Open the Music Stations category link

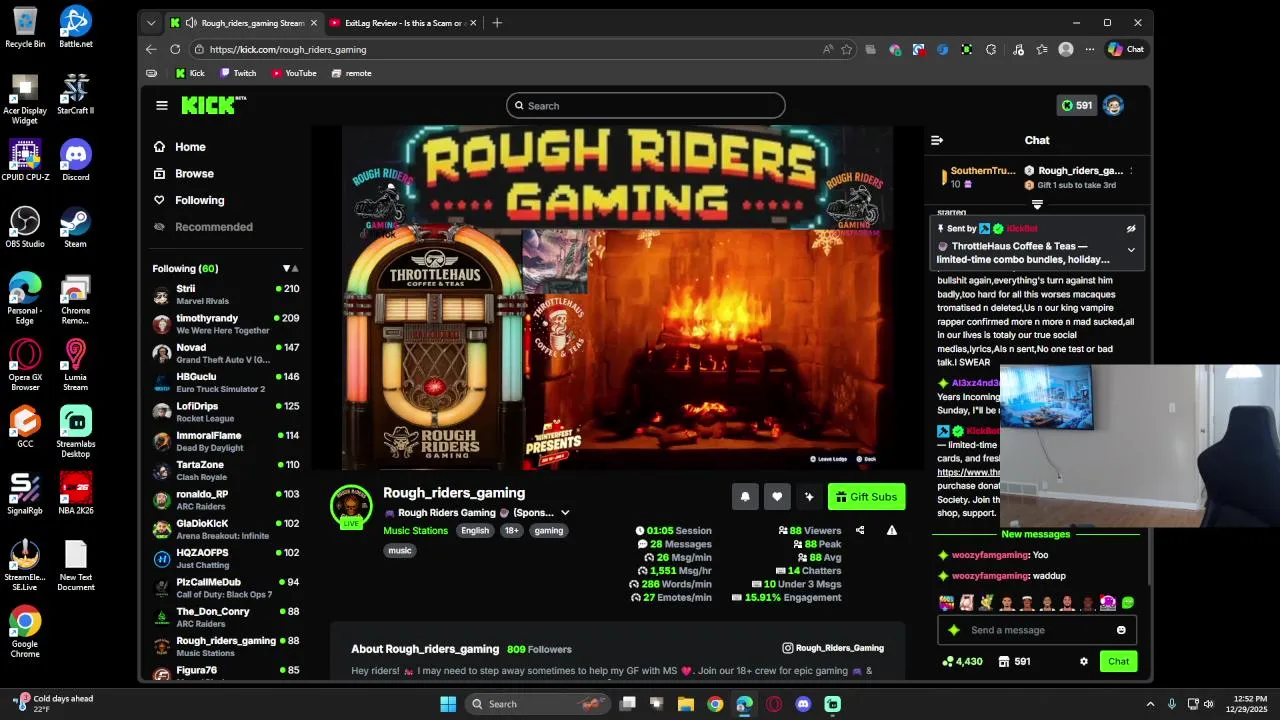pos(415,531)
